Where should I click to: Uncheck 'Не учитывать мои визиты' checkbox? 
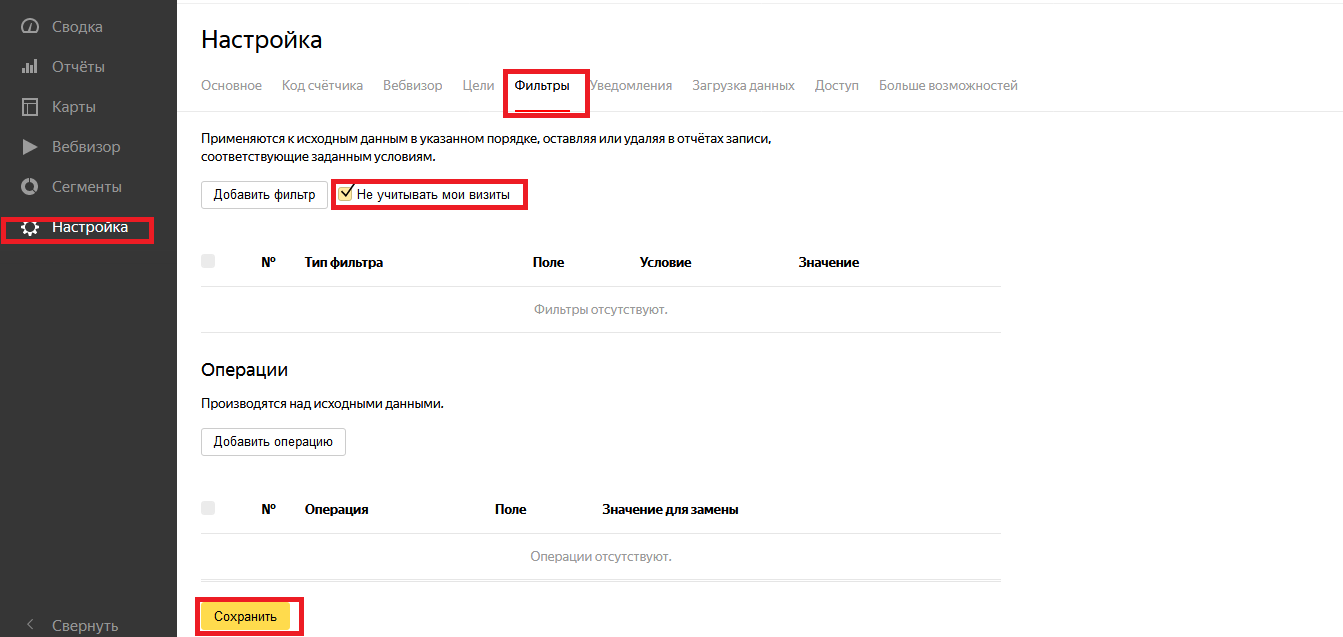tap(345, 193)
